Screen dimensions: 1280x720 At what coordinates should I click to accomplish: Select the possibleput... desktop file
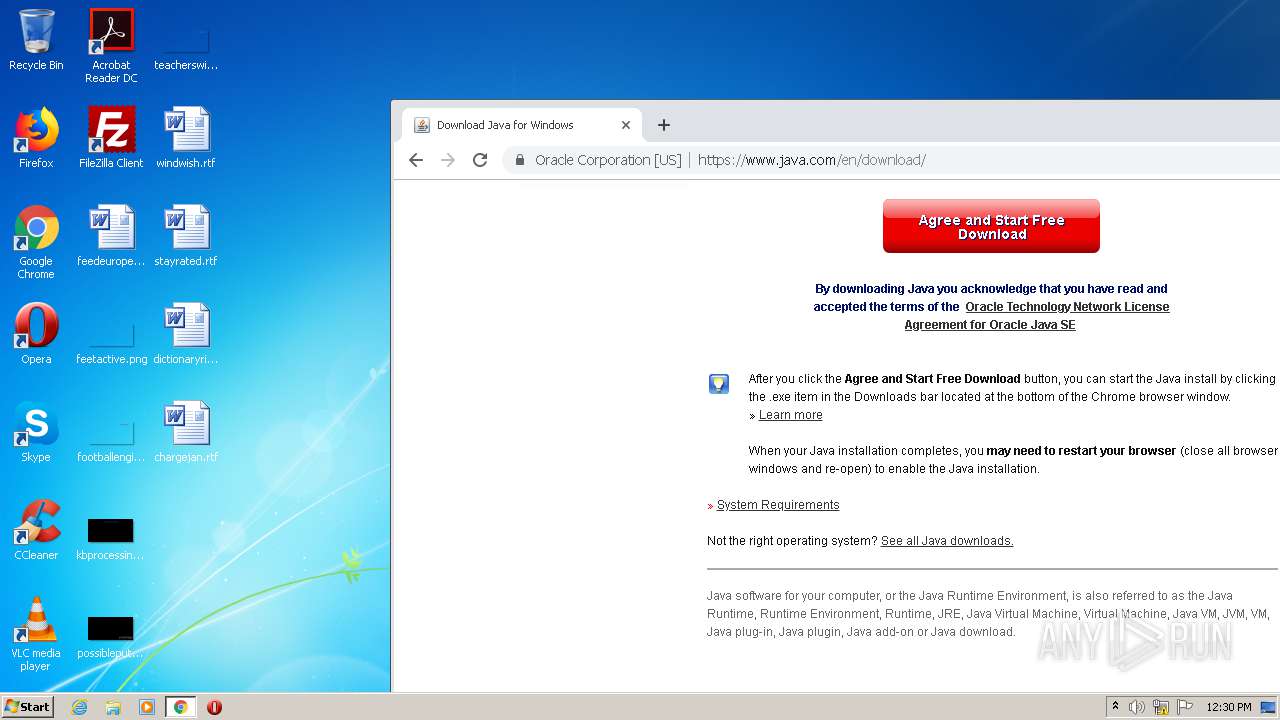click(111, 636)
